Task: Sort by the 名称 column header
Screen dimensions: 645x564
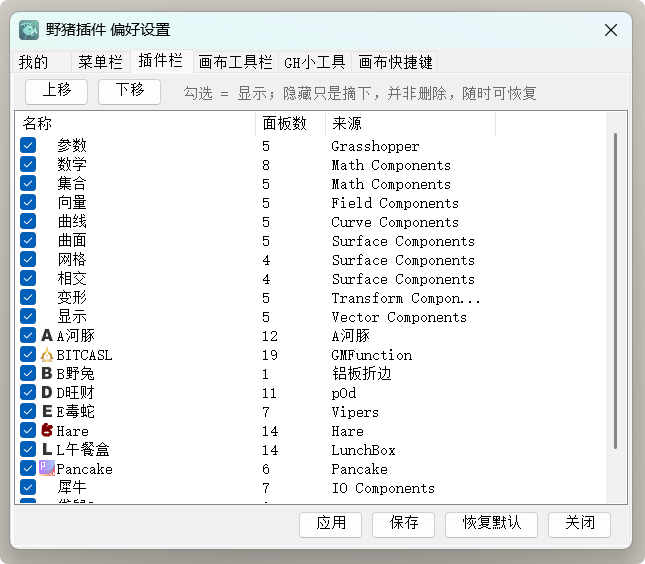Action: click(135, 123)
